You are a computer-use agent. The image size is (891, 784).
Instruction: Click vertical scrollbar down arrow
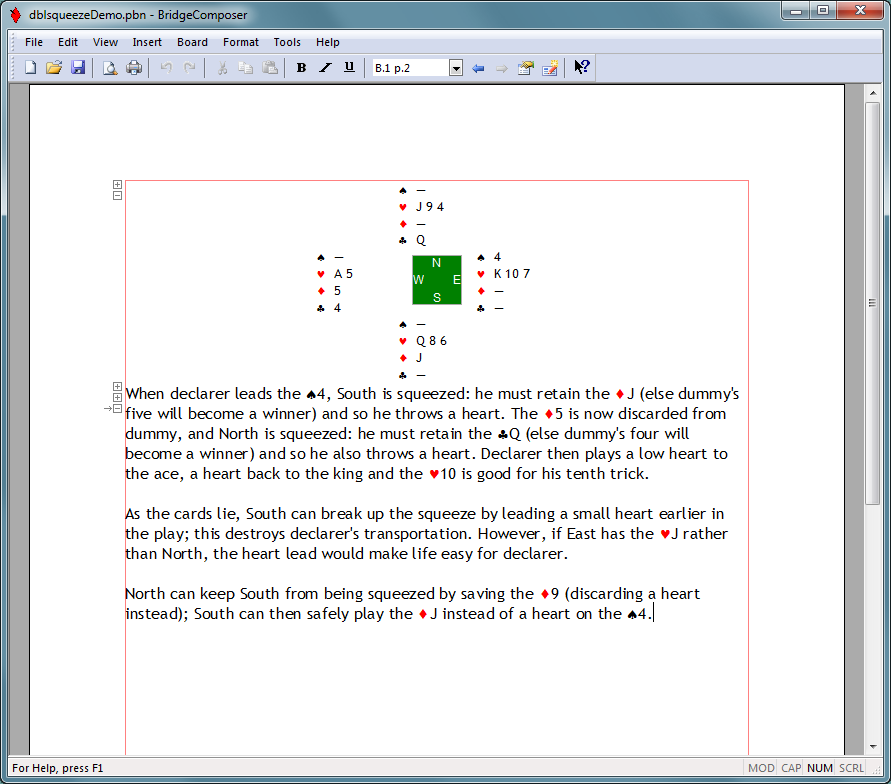pyautogui.click(x=873, y=747)
